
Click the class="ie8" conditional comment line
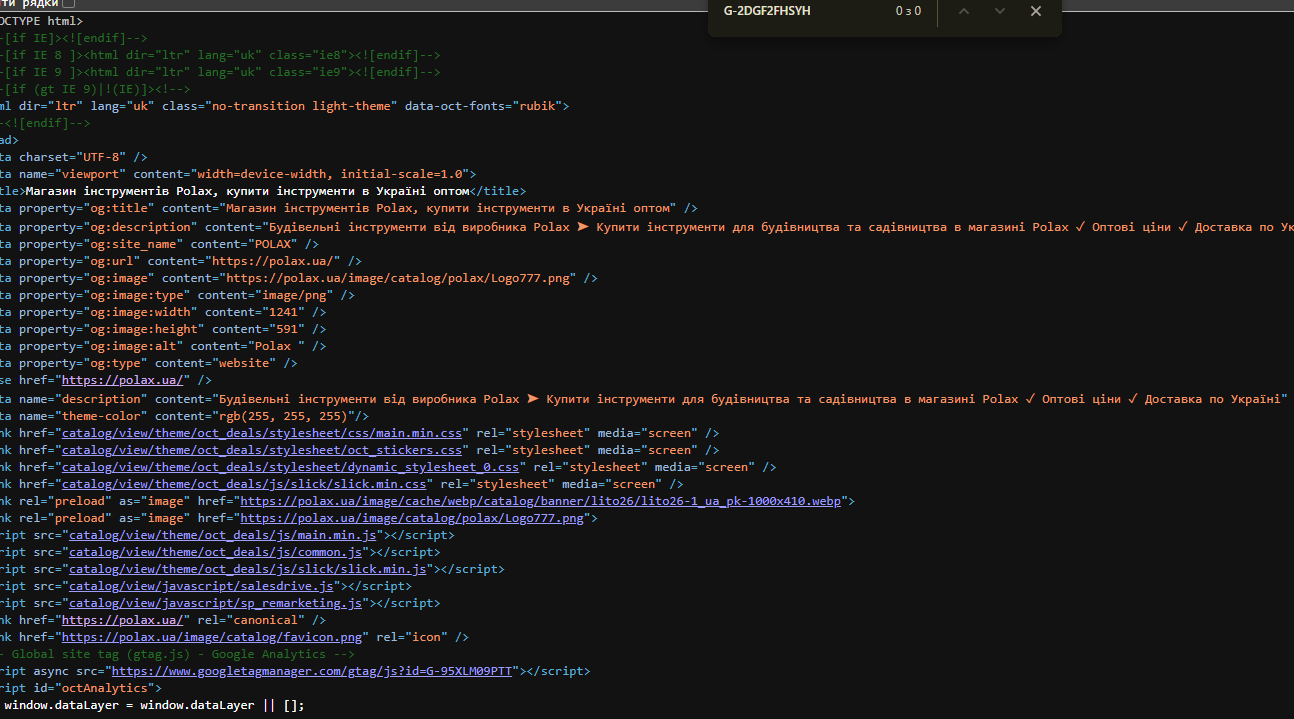(x=220, y=55)
